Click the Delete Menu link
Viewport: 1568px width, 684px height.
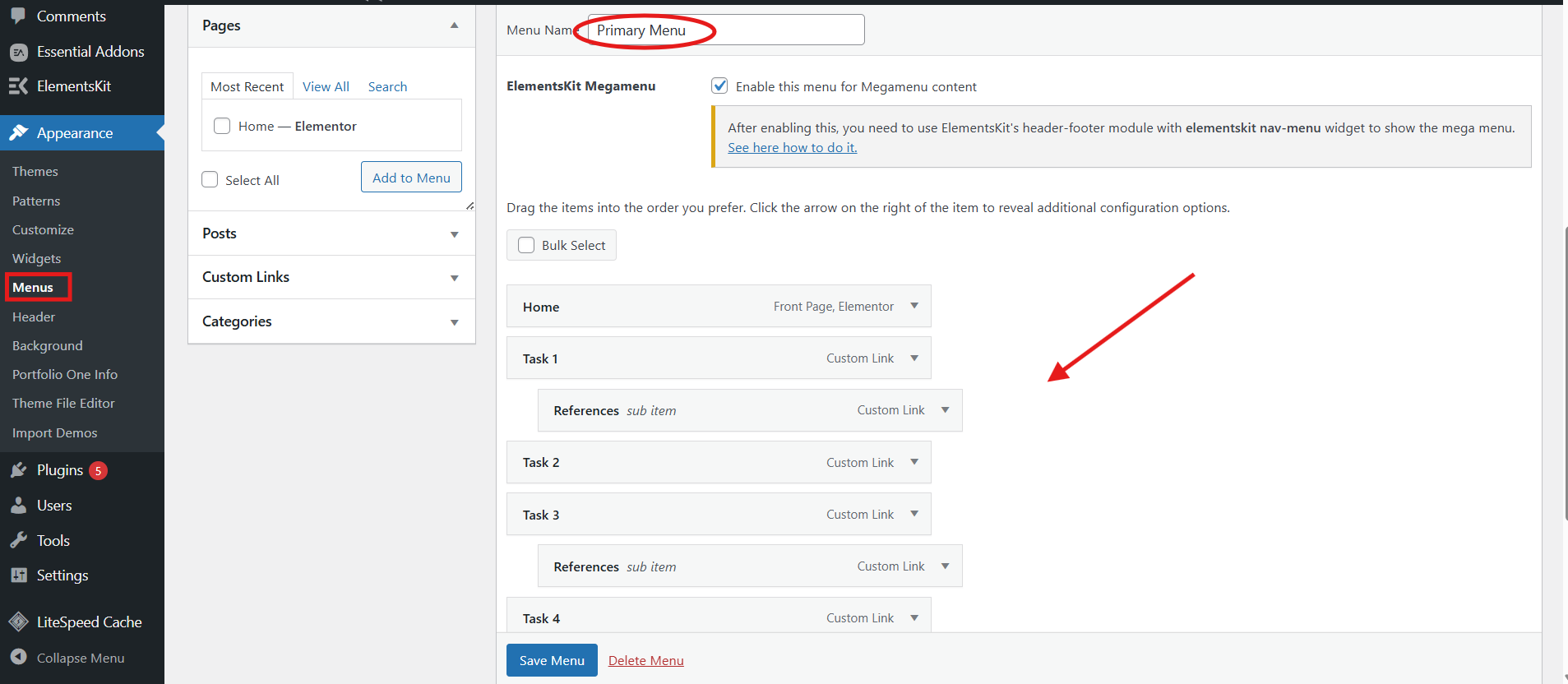click(645, 661)
